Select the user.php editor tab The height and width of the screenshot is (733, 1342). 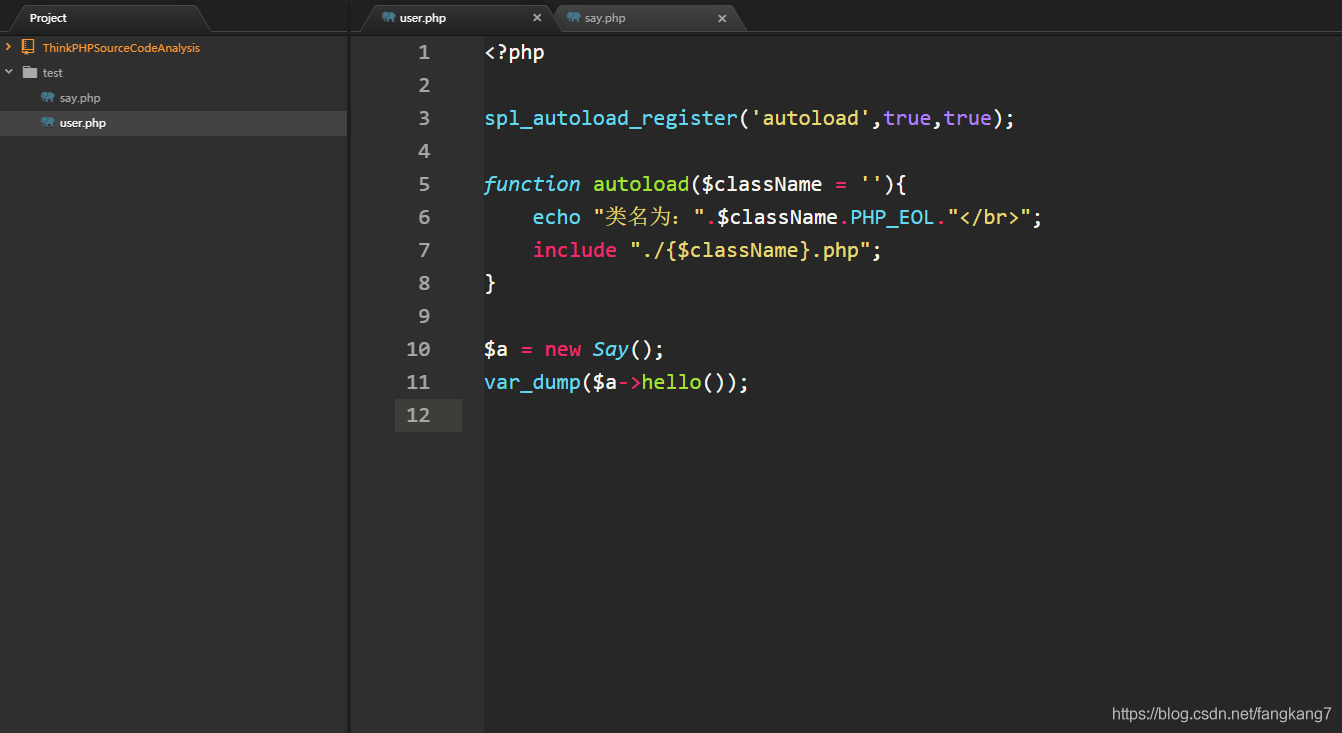point(422,18)
